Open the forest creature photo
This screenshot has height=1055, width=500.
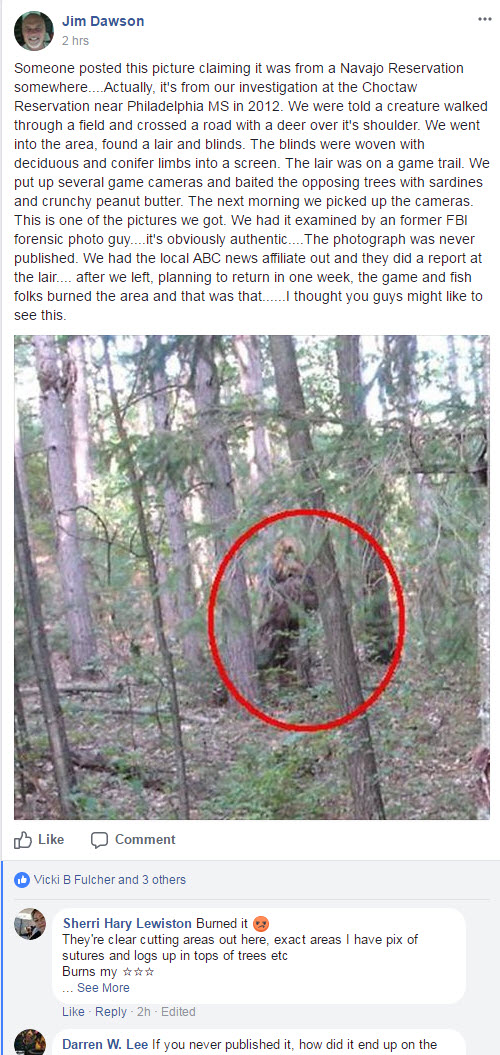click(252, 577)
